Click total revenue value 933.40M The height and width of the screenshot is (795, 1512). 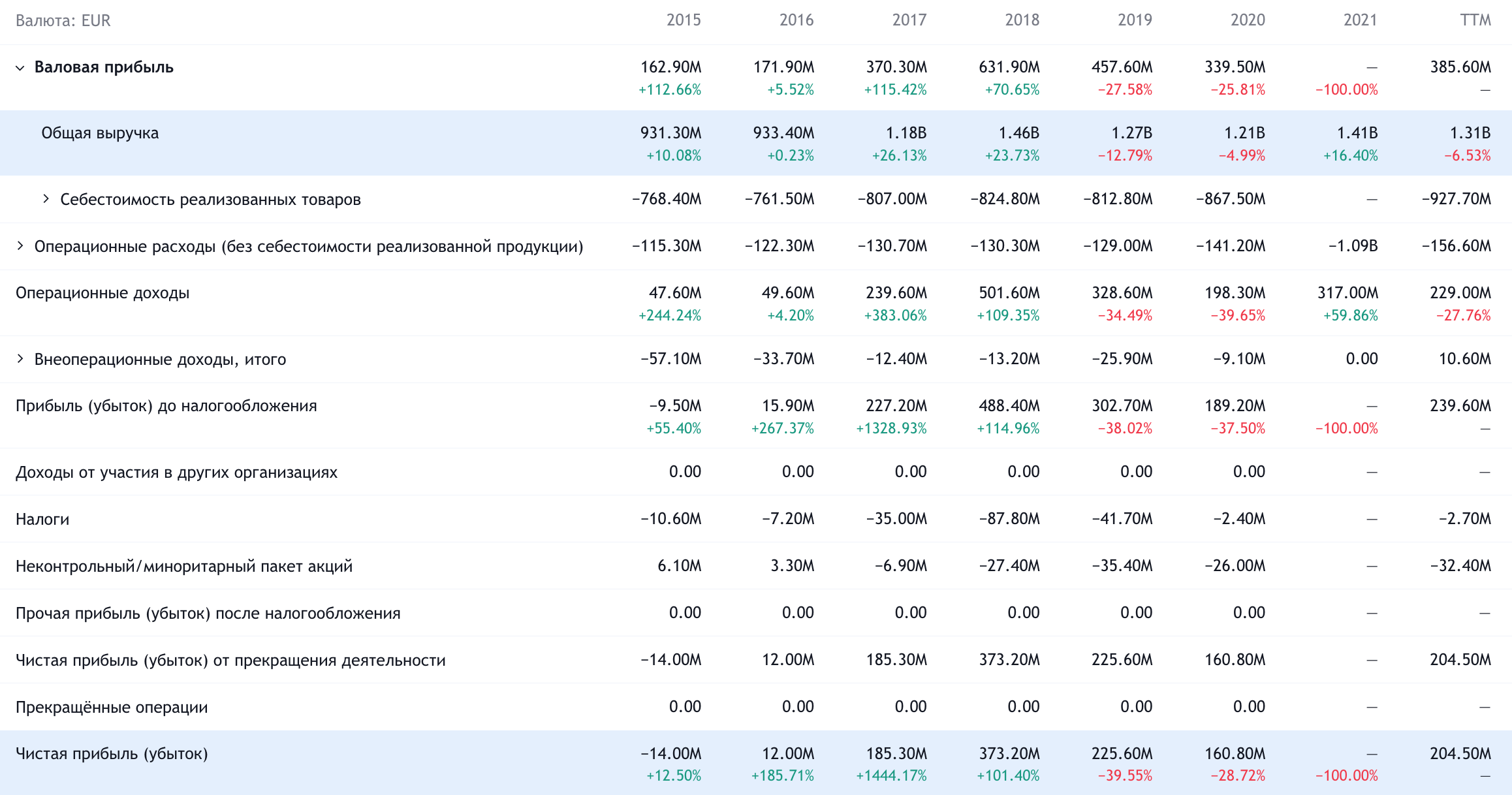click(783, 133)
